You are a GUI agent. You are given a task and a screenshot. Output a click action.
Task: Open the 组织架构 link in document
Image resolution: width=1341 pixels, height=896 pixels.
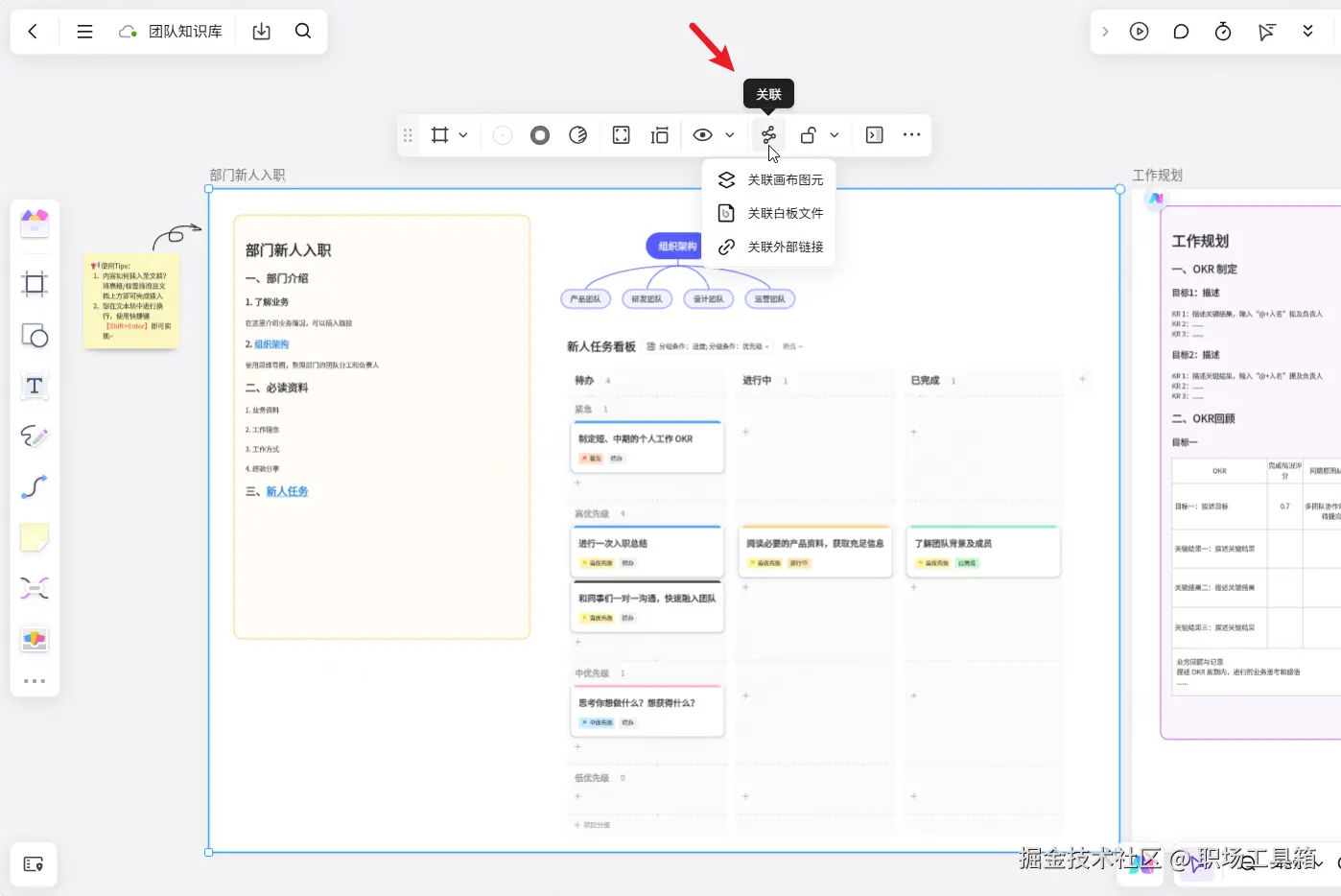tap(271, 344)
